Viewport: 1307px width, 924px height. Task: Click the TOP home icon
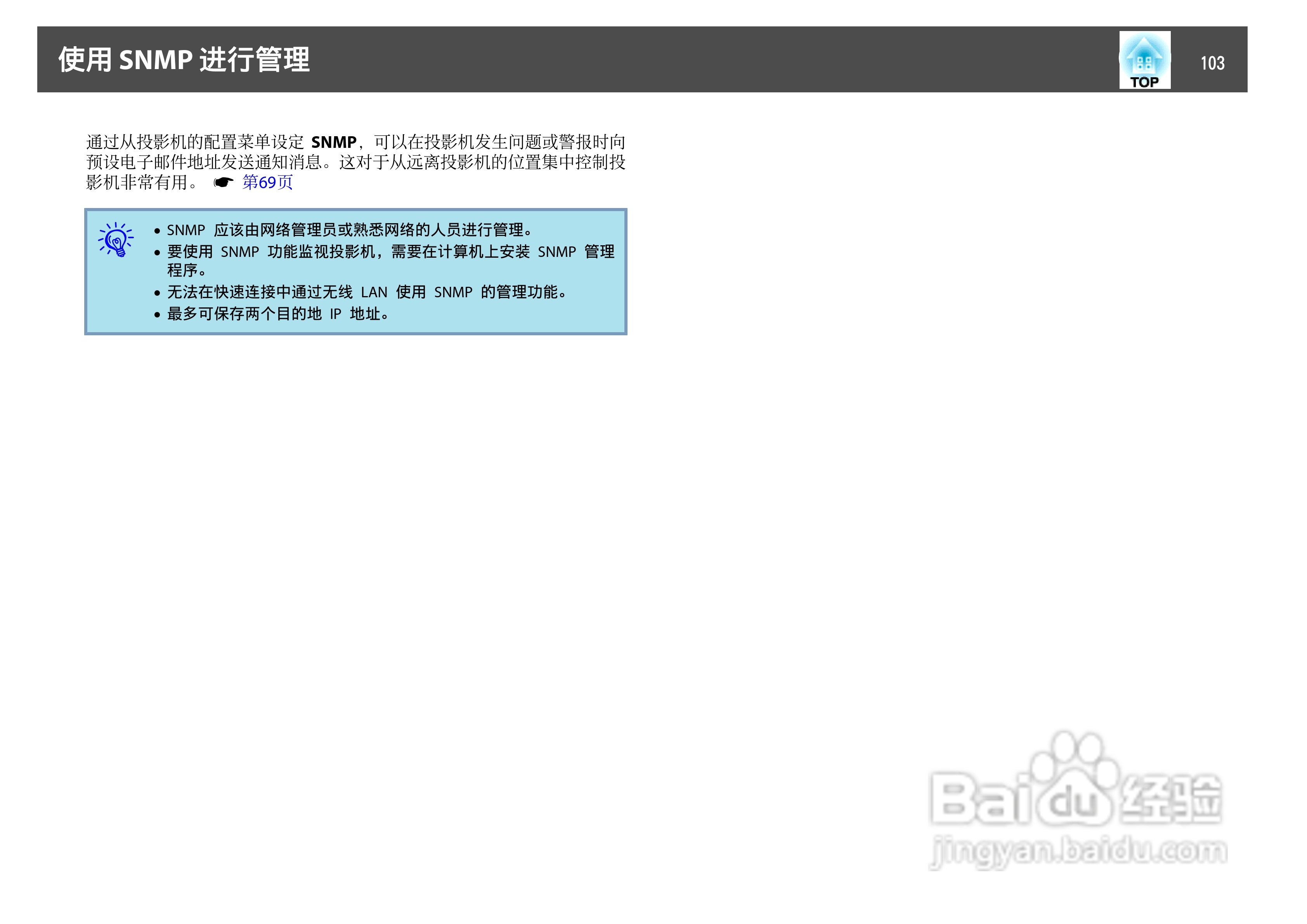[1144, 60]
